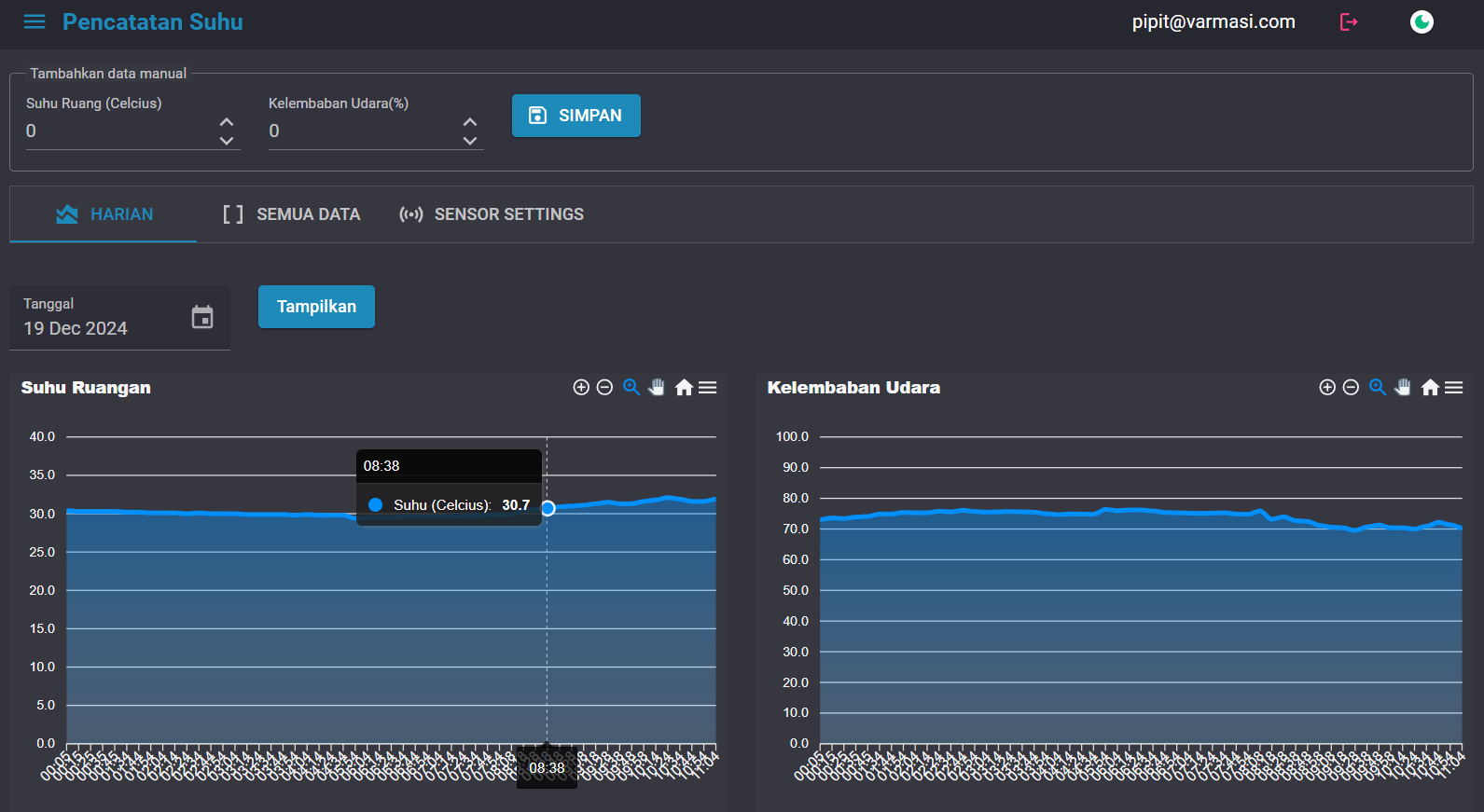The image size is (1484, 812).
Task: Click the 40.0 axis label on Suhu chart
Action: coord(42,436)
